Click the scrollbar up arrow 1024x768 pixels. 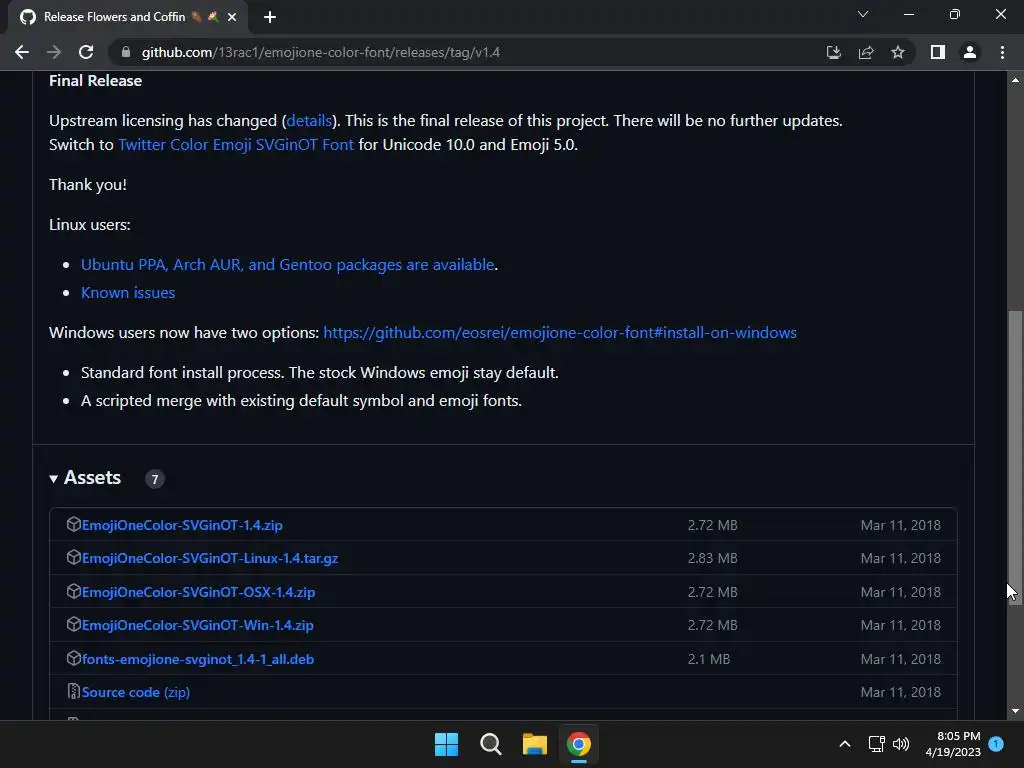click(1015, 80)
